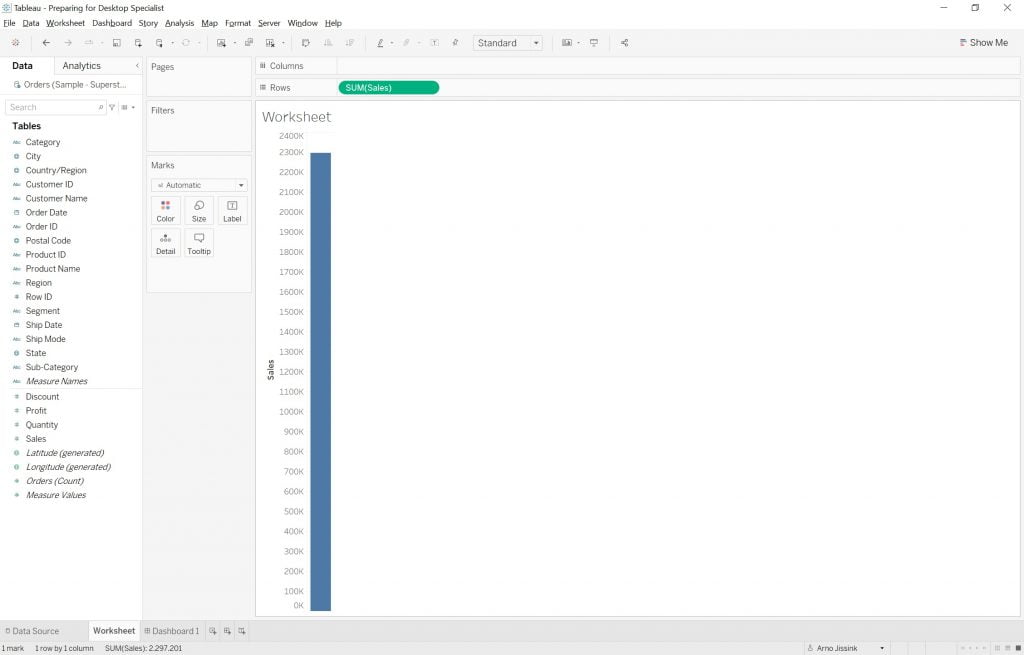The width and height of the screenshot is (1024, 655).
Task: Click the share workbook toolbar icon
Action: 624,43
